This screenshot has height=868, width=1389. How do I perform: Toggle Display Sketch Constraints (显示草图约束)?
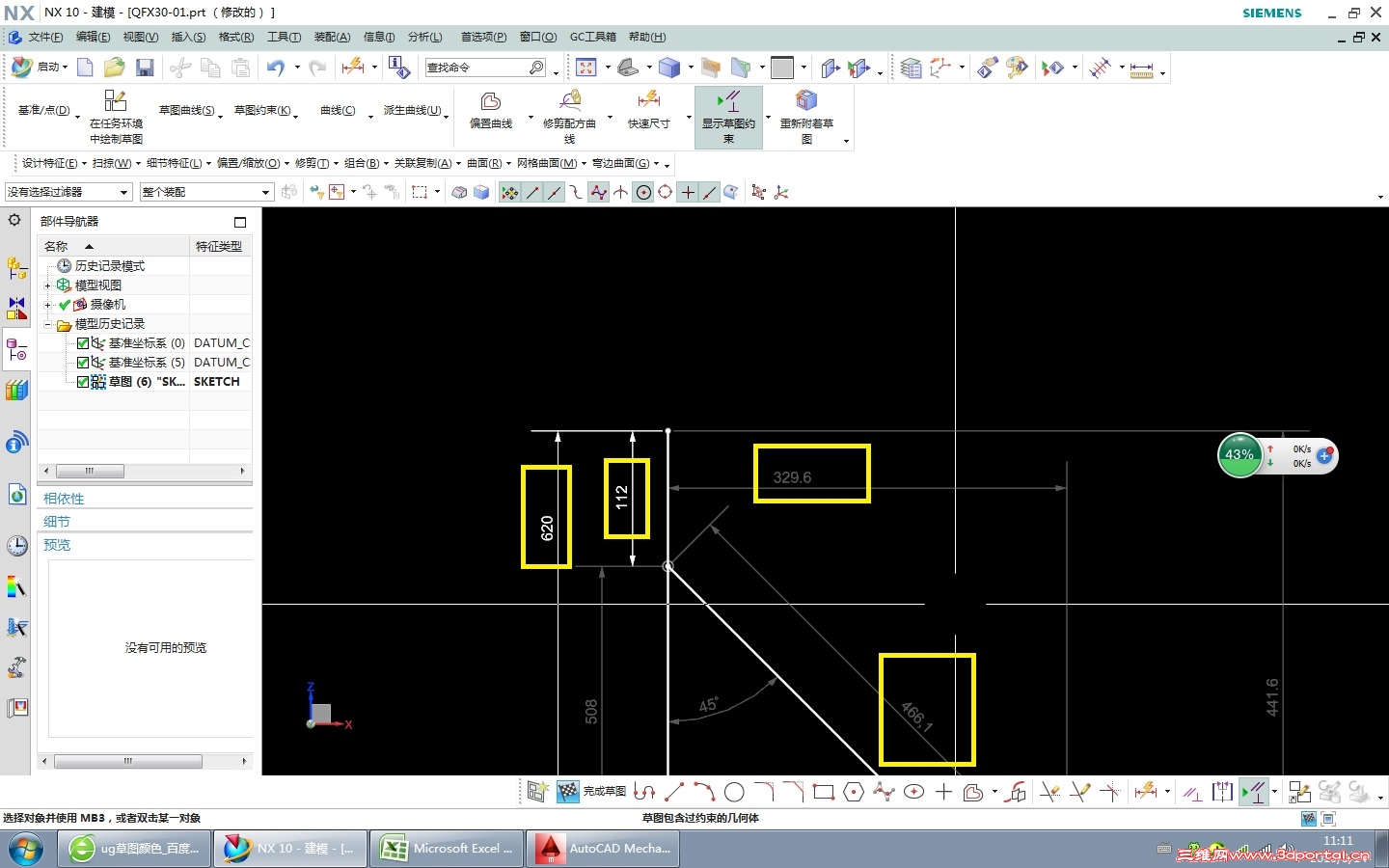tap(728, 117)
